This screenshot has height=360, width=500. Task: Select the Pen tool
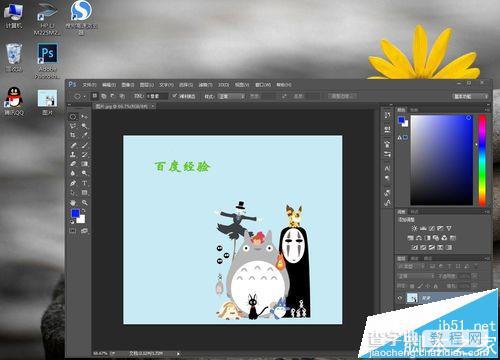(x=73, y=183)
